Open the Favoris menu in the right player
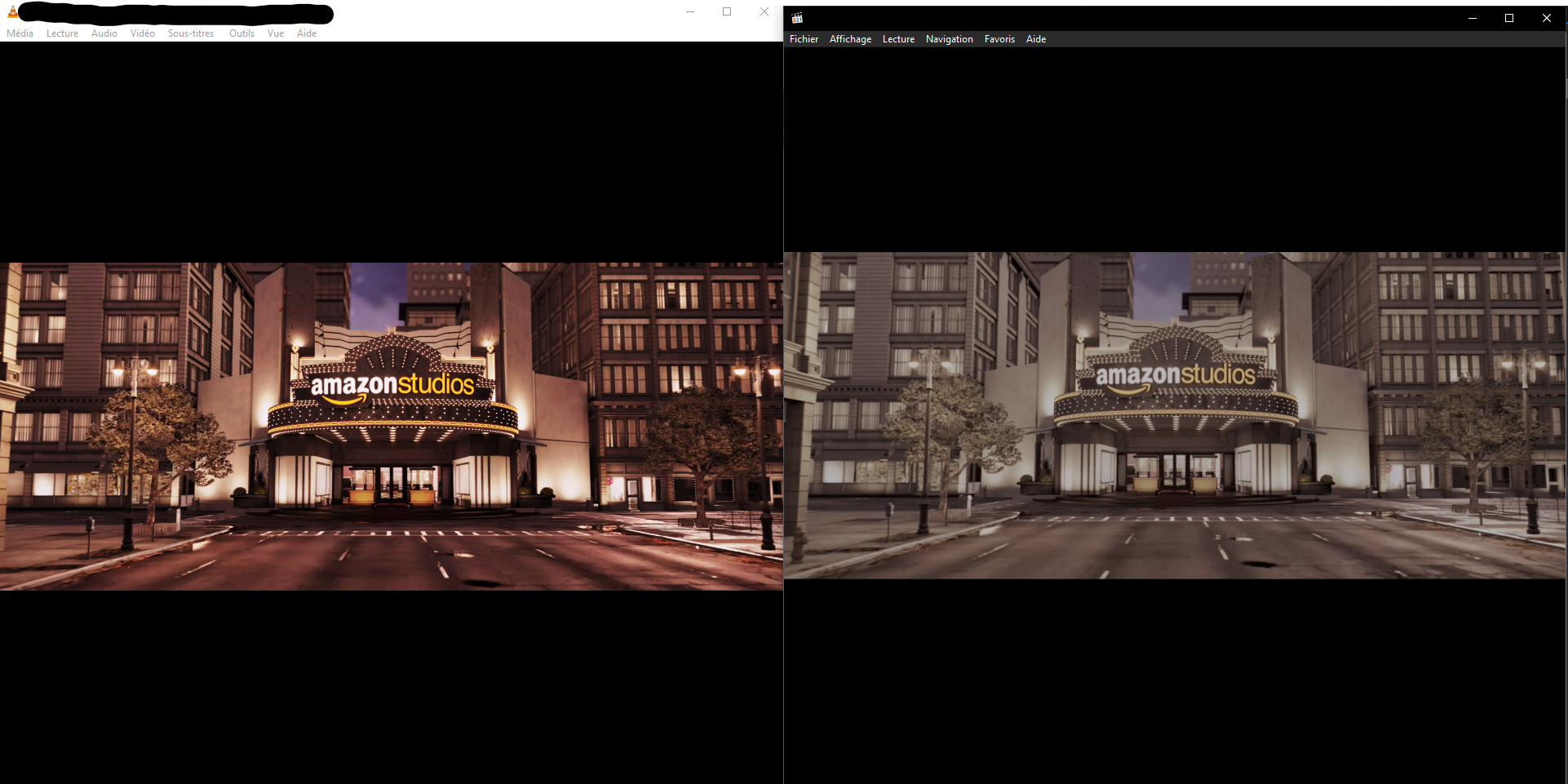The width and height of the screenshot is (1568, 784). tap(999, 39)
